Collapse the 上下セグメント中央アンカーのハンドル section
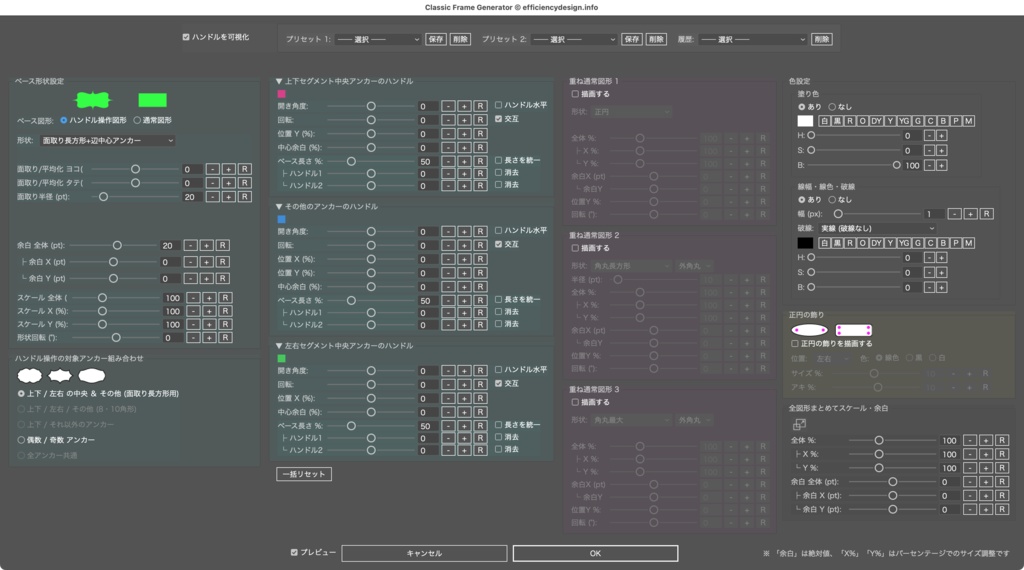1024x570 pixels. pos(279,81)
